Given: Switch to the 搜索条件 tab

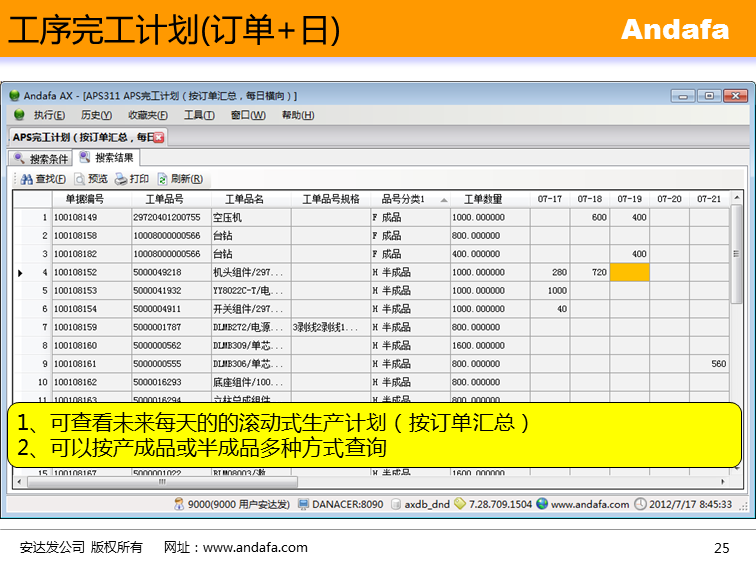Looking at the screenshot, I should click(40, 158).
